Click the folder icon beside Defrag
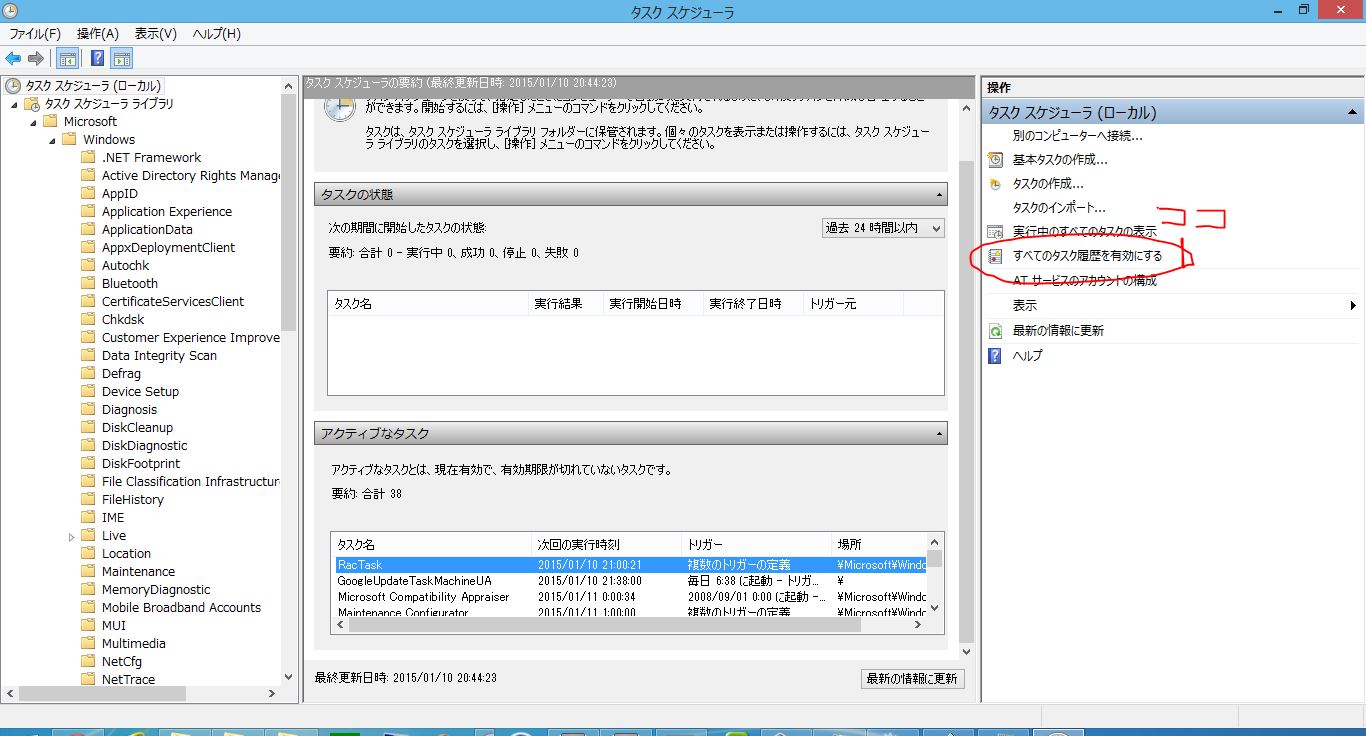The image size is (1366, 736). coord(89,373)
